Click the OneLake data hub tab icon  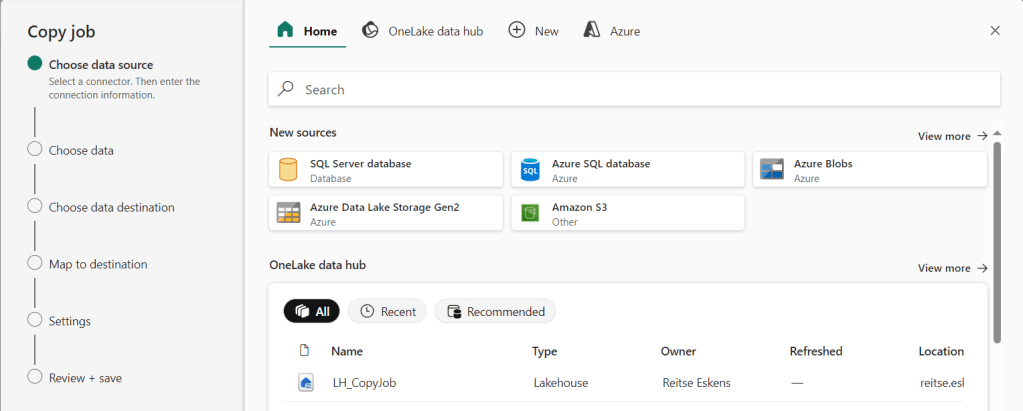tap(370, 31)
